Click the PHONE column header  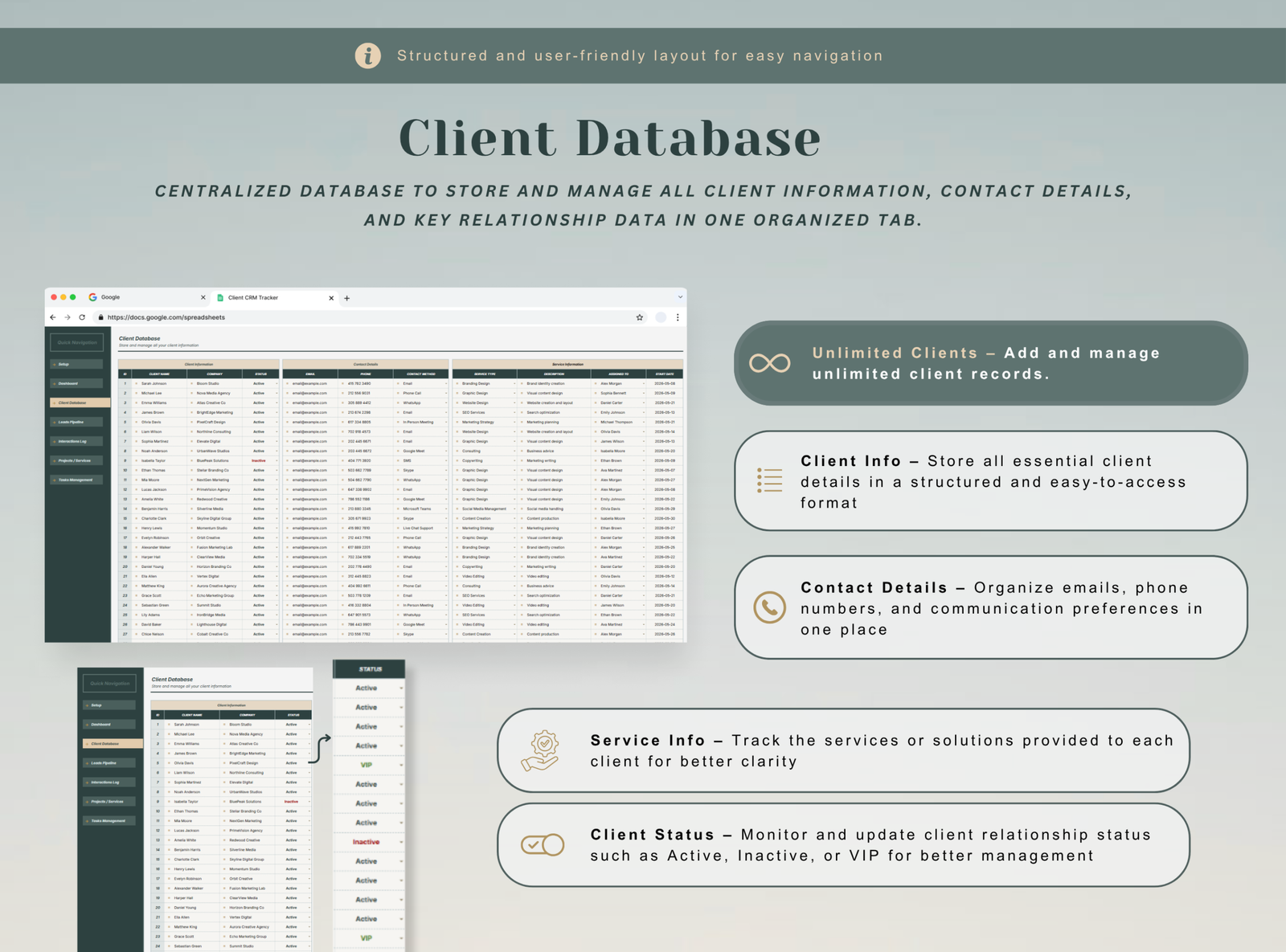point(366,374)
